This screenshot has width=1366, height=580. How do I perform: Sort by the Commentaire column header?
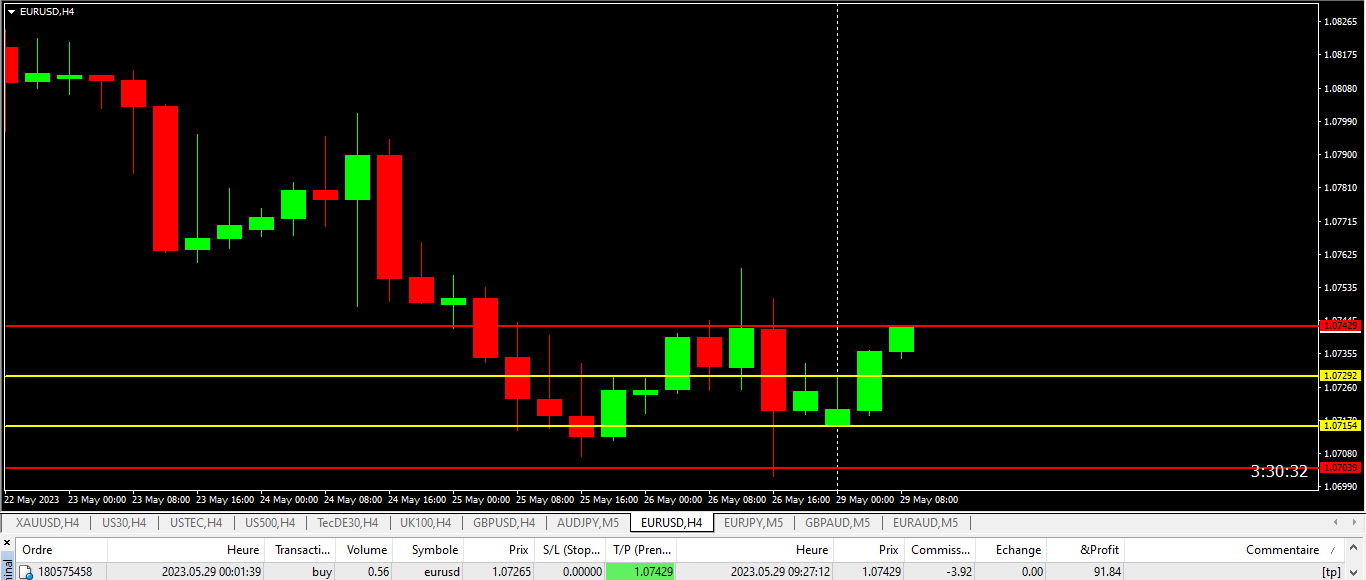point(1235,550)
